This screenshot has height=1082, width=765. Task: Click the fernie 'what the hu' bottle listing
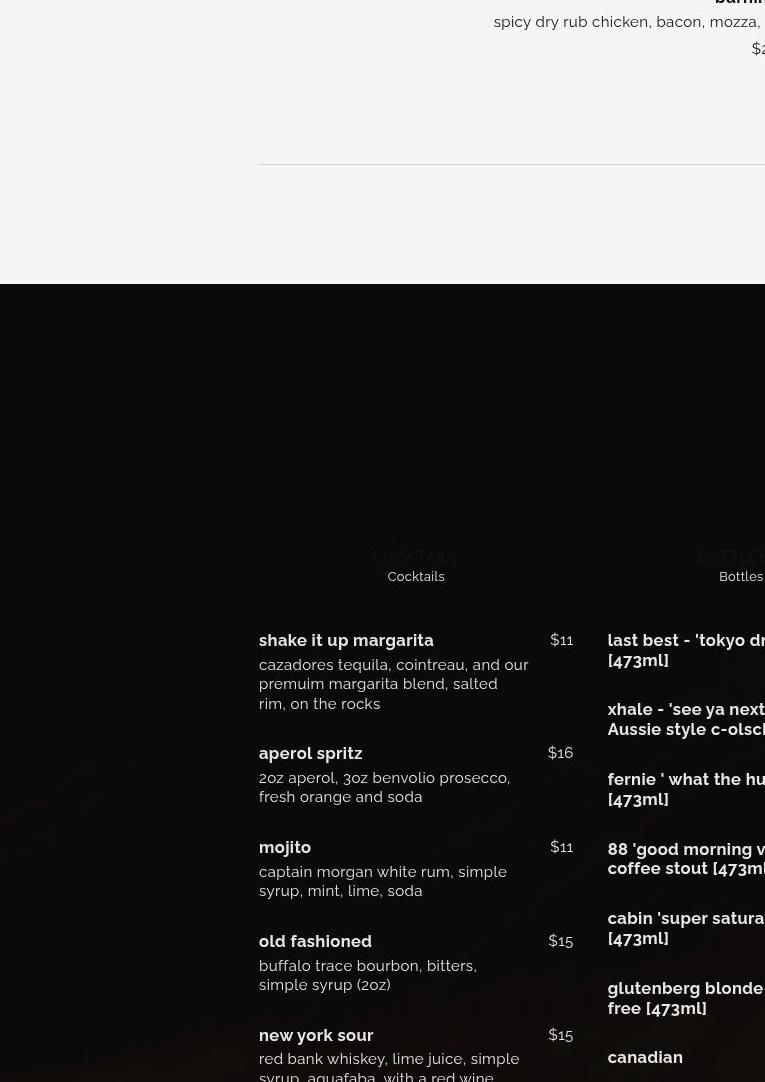(x=686, y=789)
